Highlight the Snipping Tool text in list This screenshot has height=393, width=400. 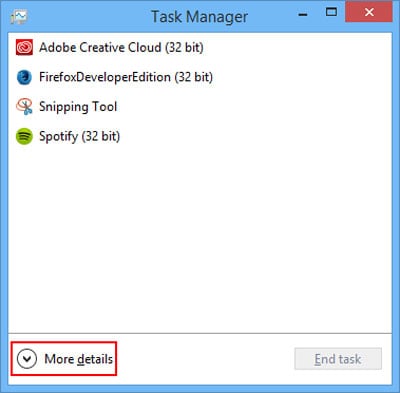[x=78, y=107]
